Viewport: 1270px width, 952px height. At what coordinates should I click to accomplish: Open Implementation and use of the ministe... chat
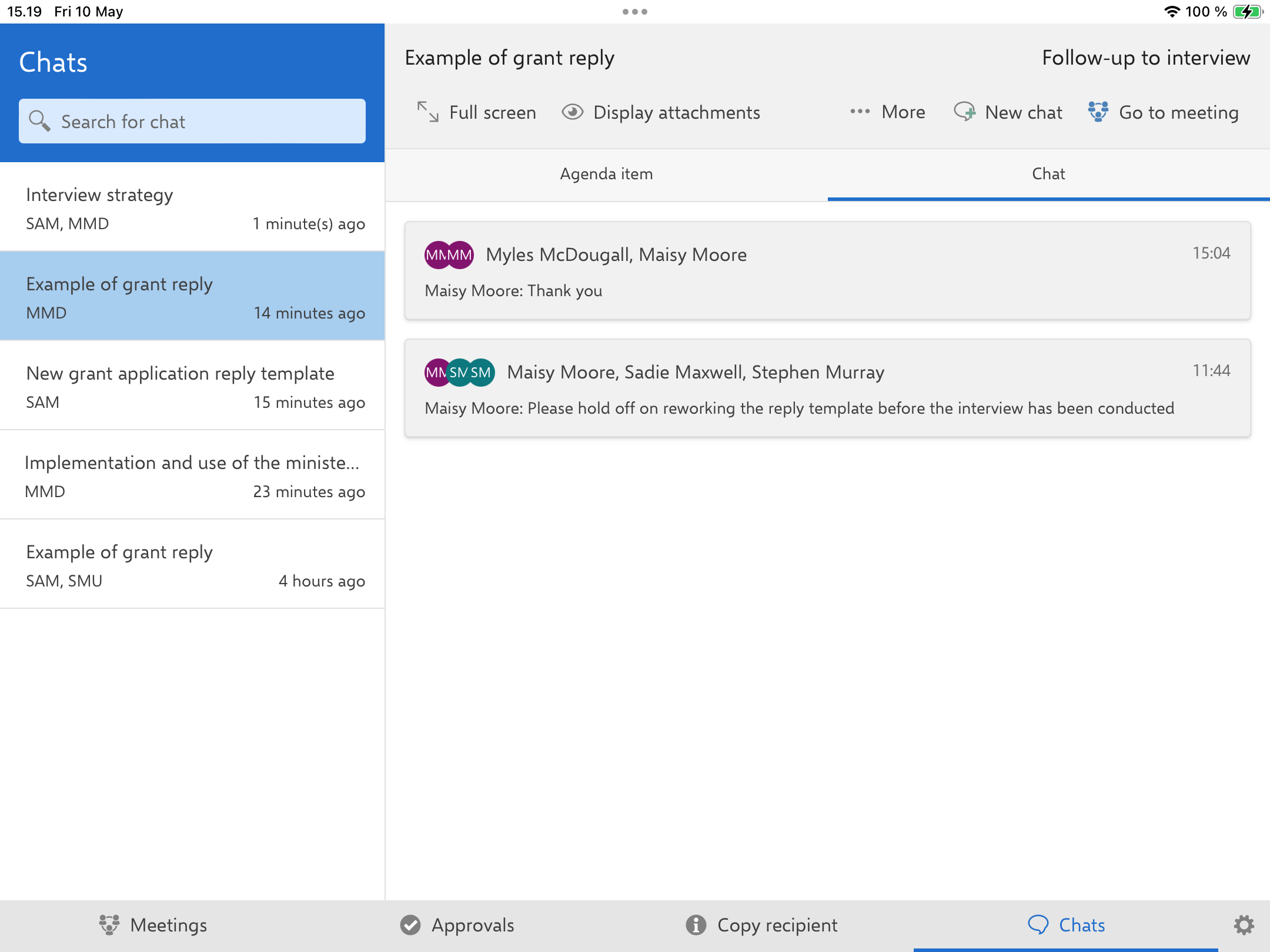[x=192, y=476]
